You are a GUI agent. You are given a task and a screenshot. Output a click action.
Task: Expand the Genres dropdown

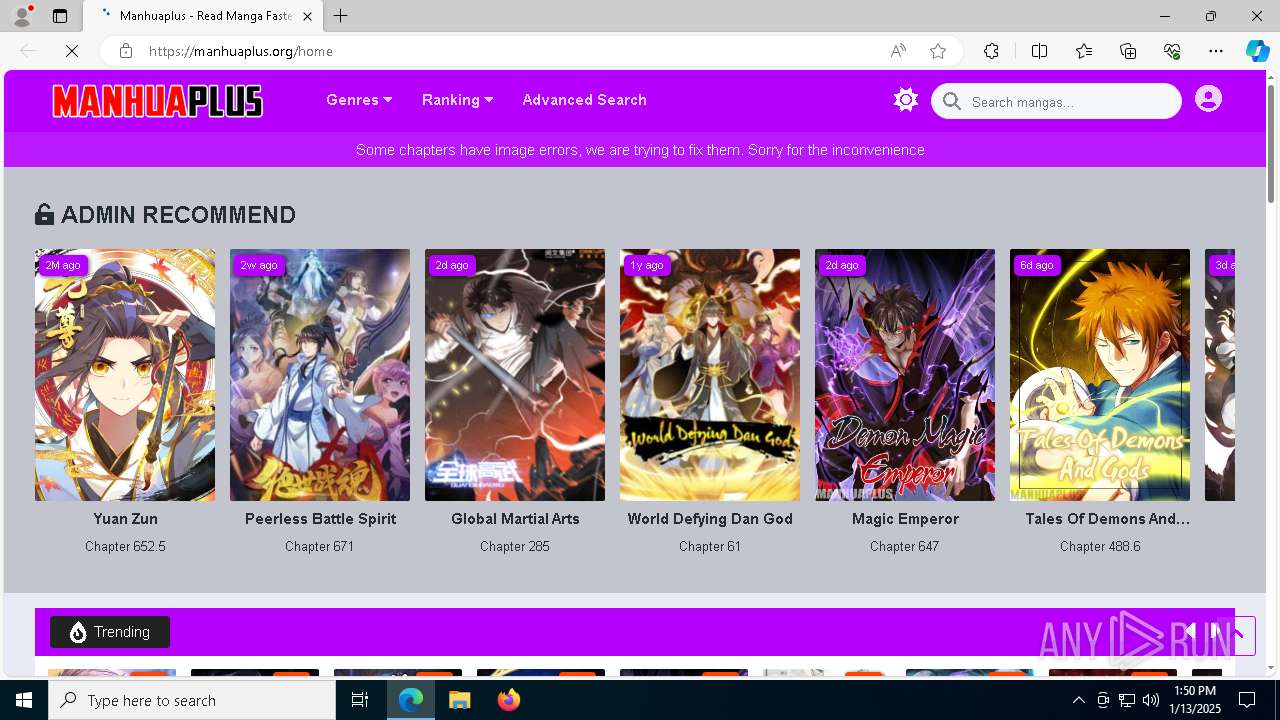pos(359,100)
